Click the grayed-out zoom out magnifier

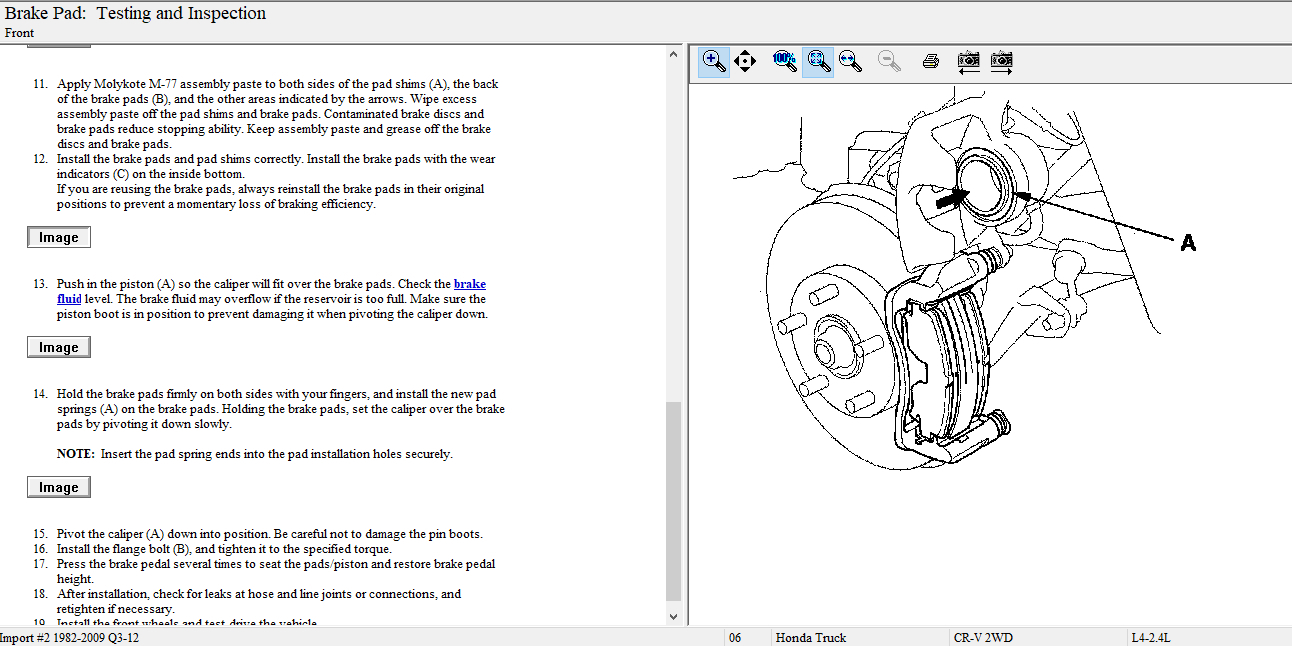(x=888, y=61)
